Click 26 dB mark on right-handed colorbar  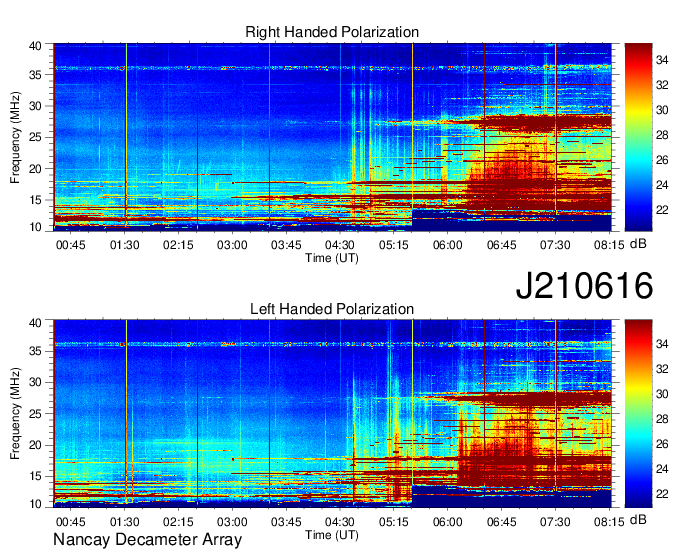662,160
